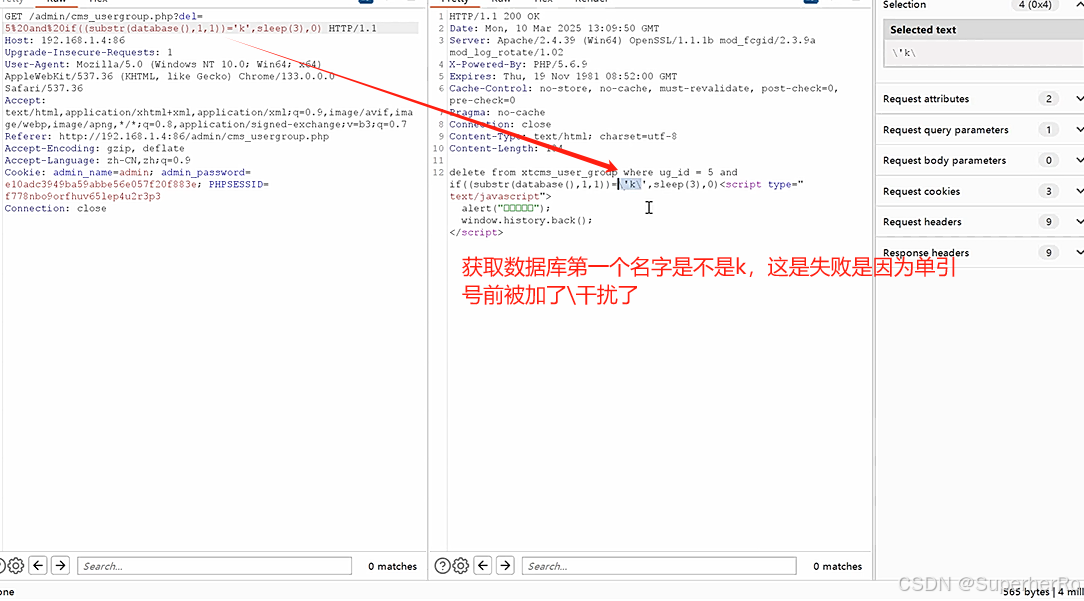
Task: Click Connection: close in the request
Action: tap(55, 208)
